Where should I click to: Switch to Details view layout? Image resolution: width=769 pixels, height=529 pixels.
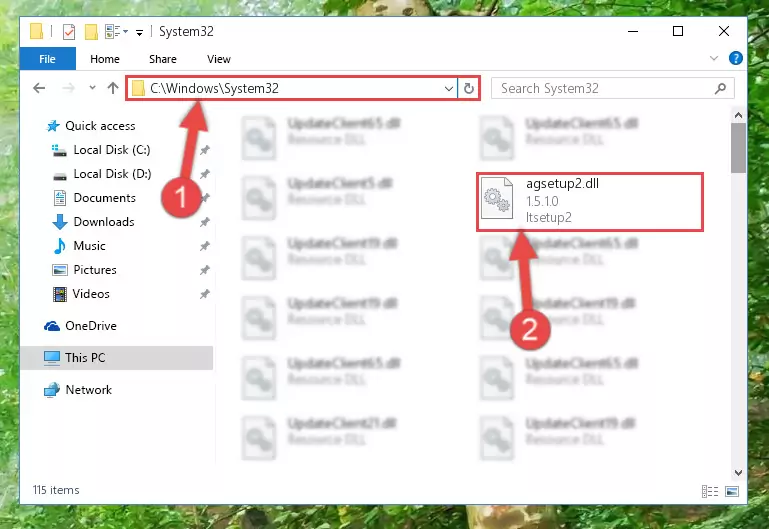pos(710,491)
